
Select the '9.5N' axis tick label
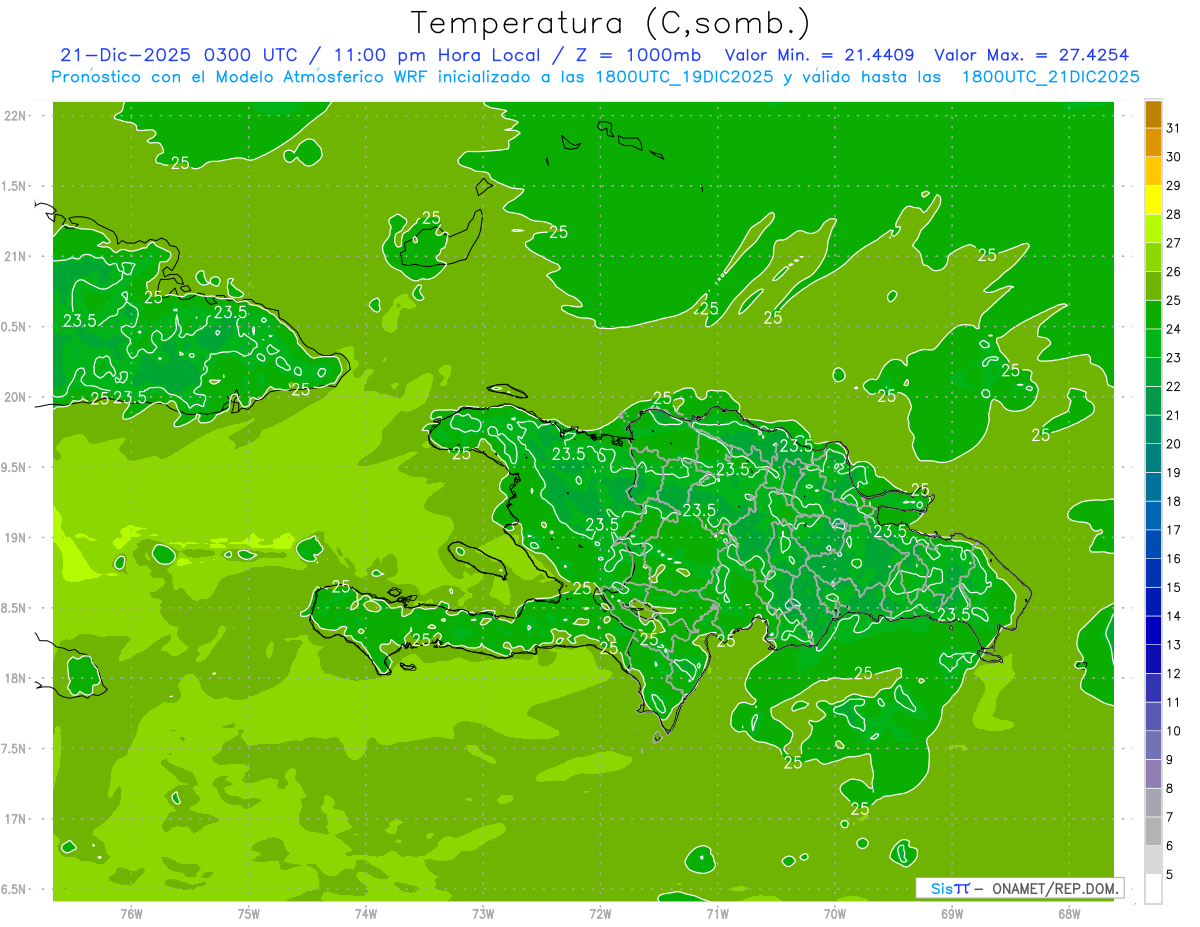[x=15, y=467]
